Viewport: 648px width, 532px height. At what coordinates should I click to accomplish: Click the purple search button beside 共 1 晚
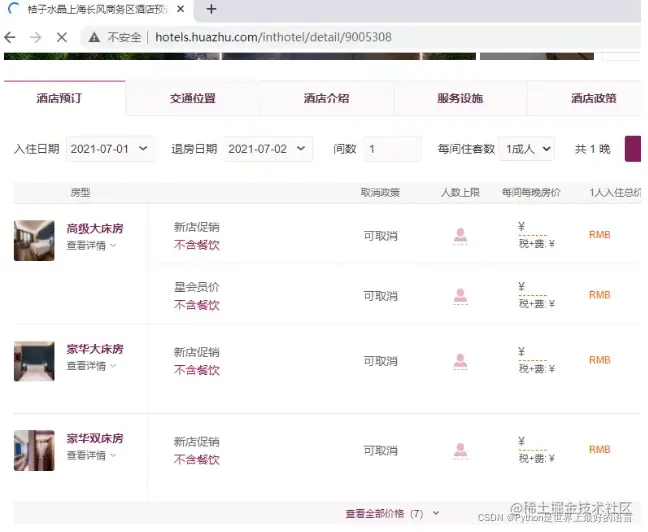[633, 149]
